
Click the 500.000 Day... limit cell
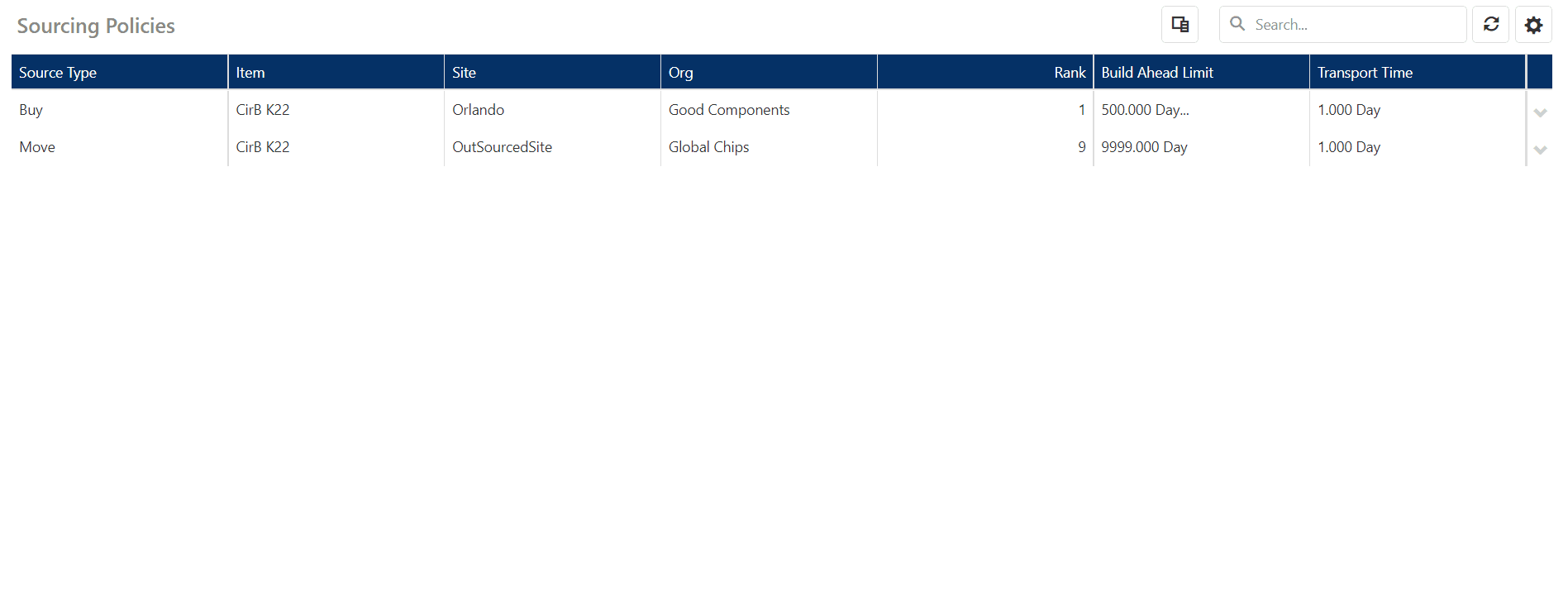[1202, 110]
